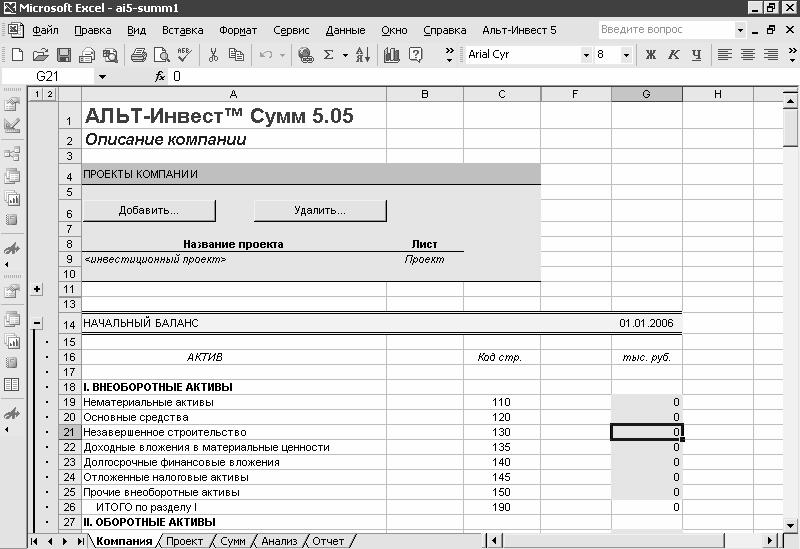Click the Excel document icon beside Файл
Viewport: 800px width, 549px height.
(x=15, y=30)
